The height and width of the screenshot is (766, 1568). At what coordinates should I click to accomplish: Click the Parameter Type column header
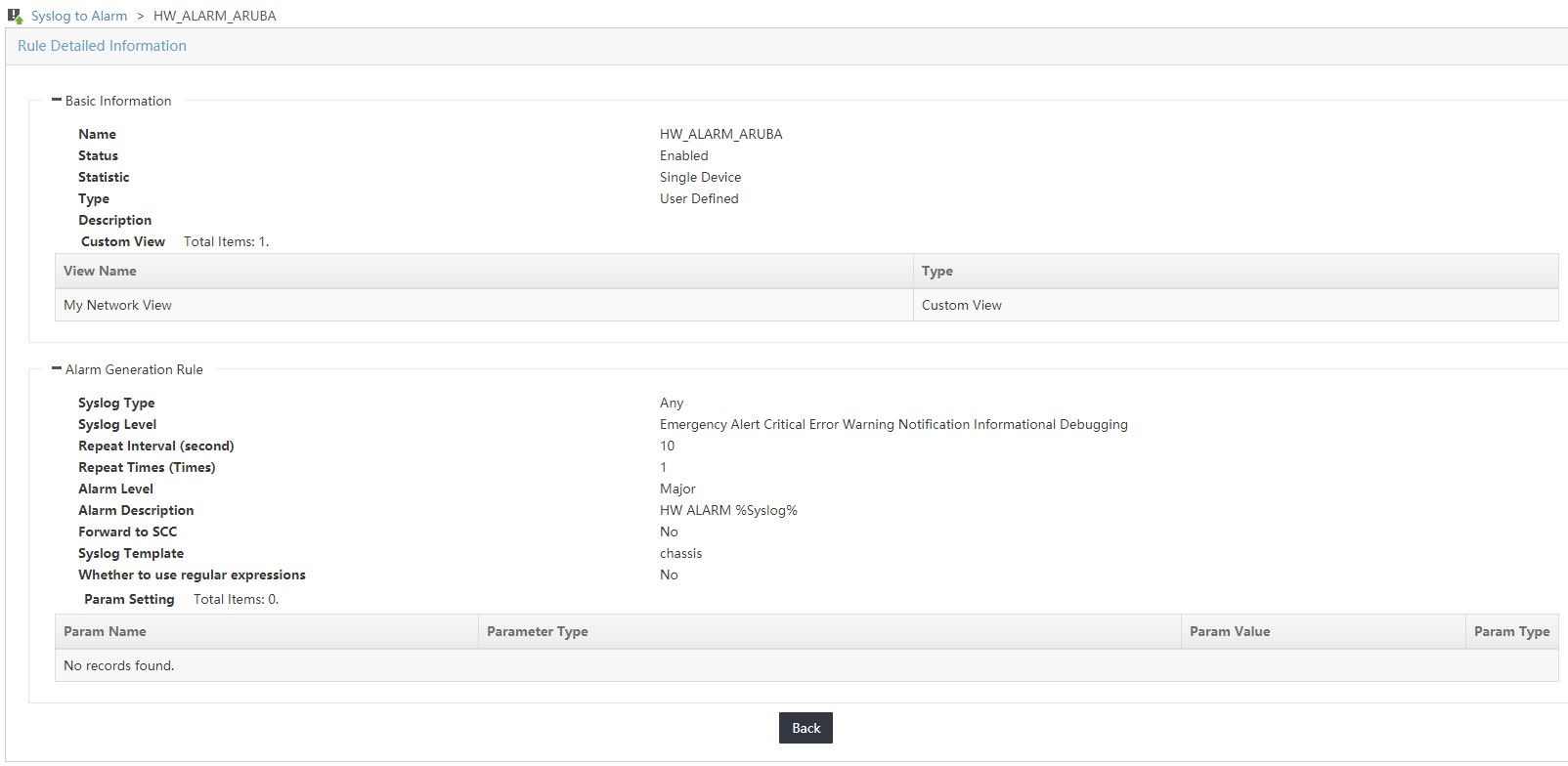[x=537, y=631]
